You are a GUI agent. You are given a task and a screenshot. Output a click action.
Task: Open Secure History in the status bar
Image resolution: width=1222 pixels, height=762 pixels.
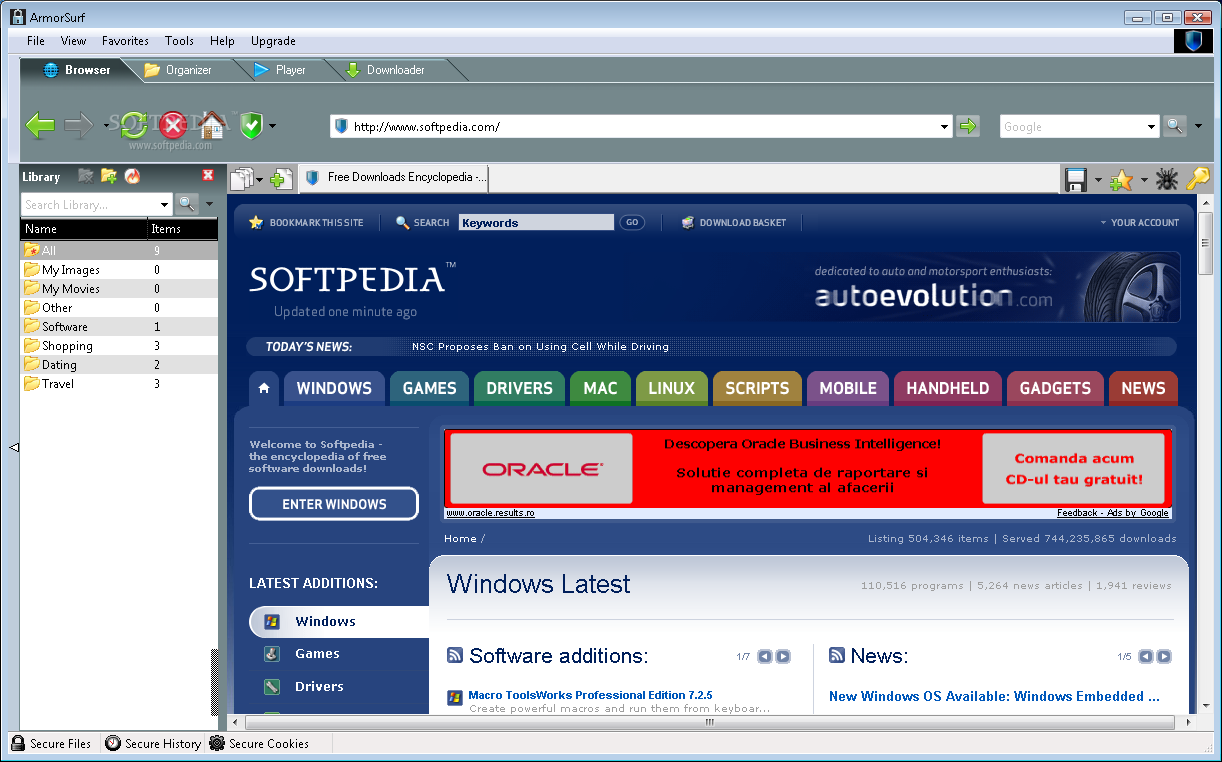coord(153,743)
